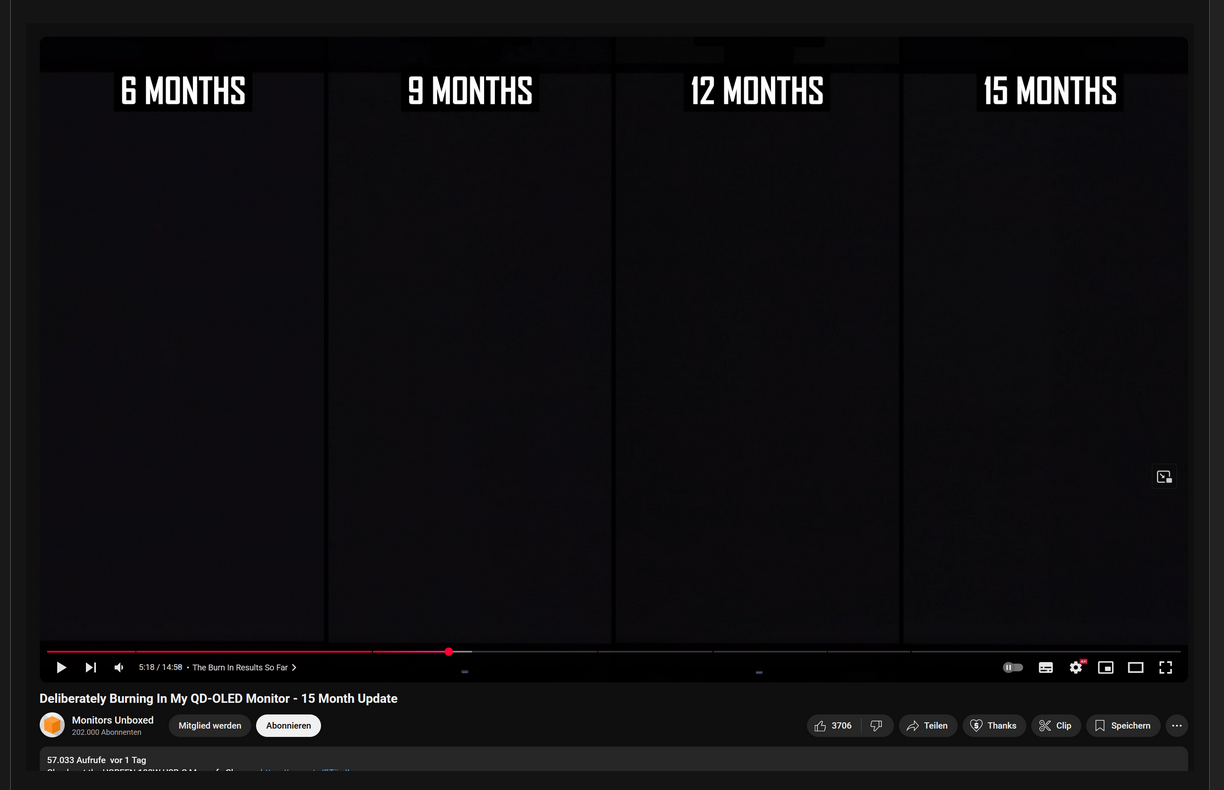
Task: Open the three-dot more actions menu
Action: click(x=1177, y=725)
